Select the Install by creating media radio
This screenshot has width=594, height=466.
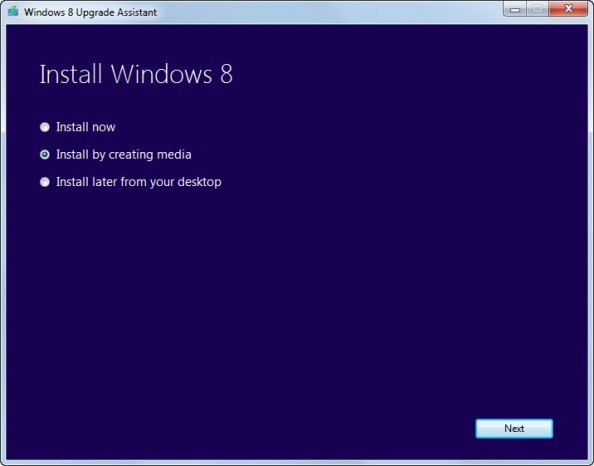[x=45, y=154]
